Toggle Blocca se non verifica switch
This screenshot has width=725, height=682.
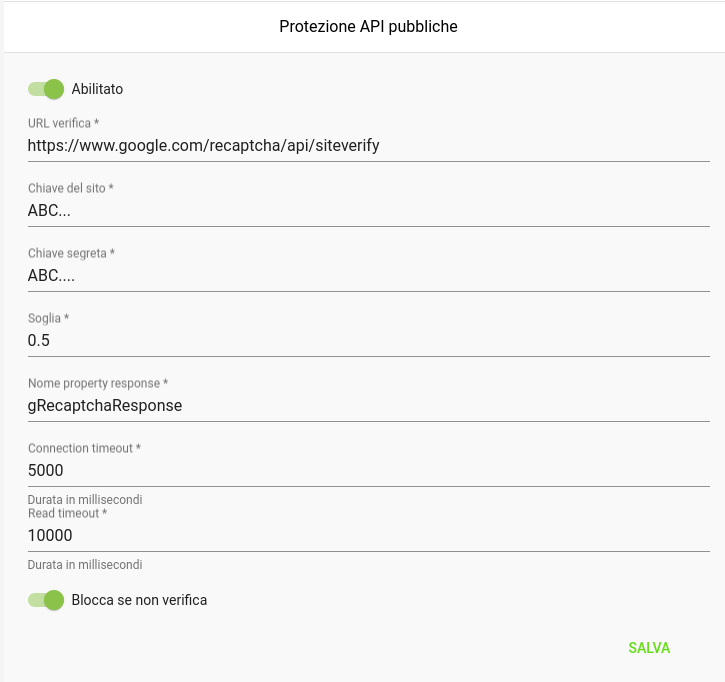click(46, 600)
